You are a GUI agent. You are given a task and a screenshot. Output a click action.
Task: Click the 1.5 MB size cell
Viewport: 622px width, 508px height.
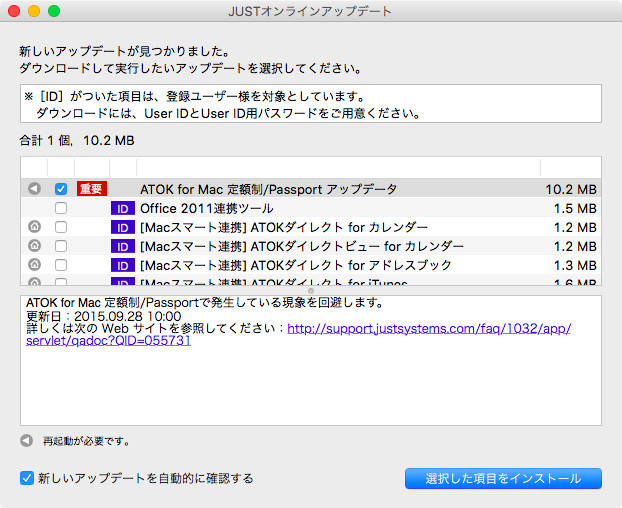(x=575, y=209)
